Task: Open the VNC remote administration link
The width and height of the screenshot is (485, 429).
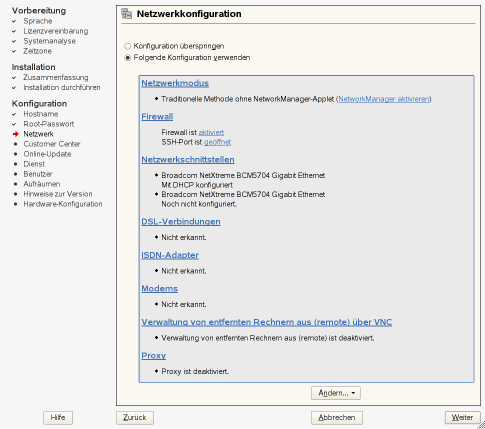Action: pos(267,322)
